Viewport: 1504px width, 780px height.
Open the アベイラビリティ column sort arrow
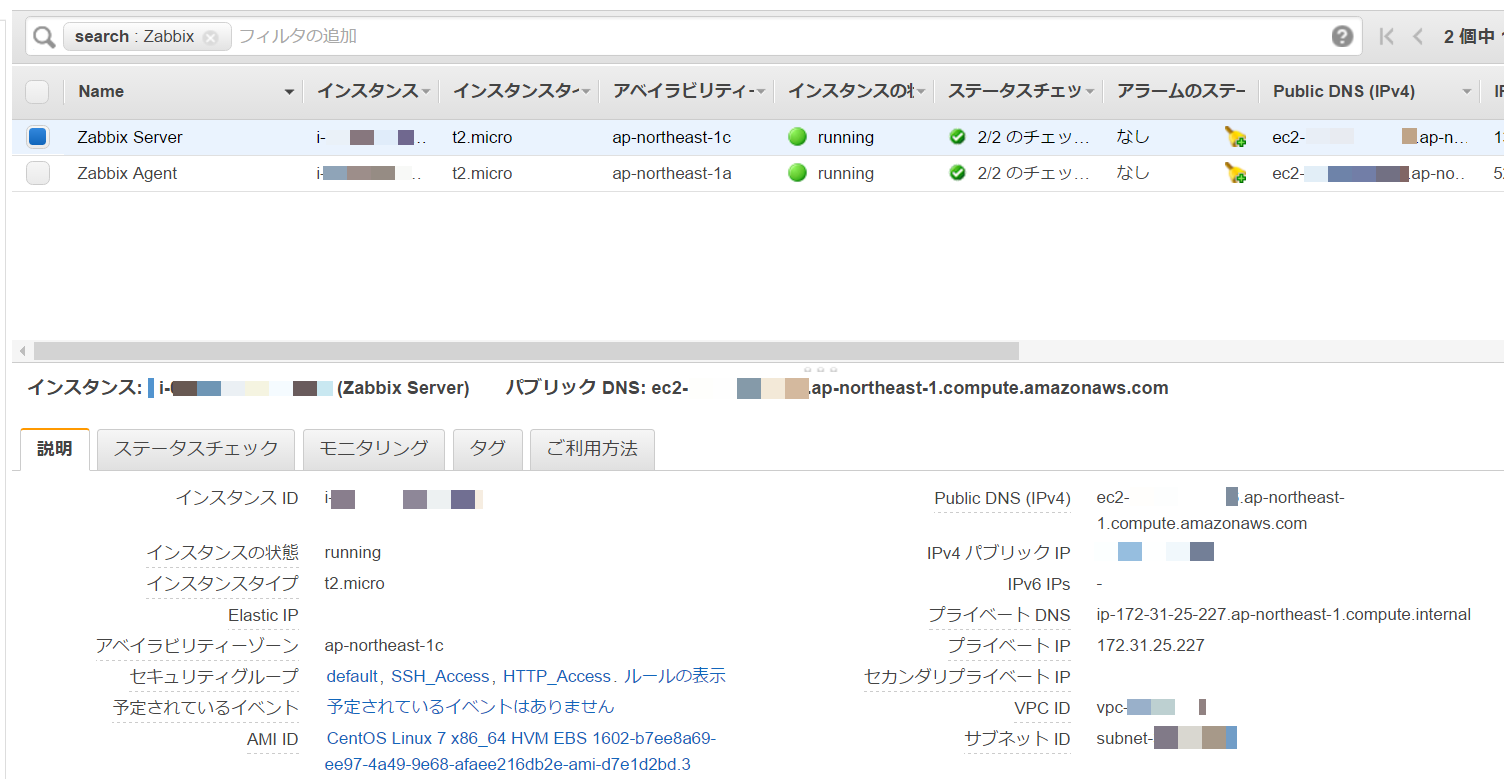coord(761,92)
